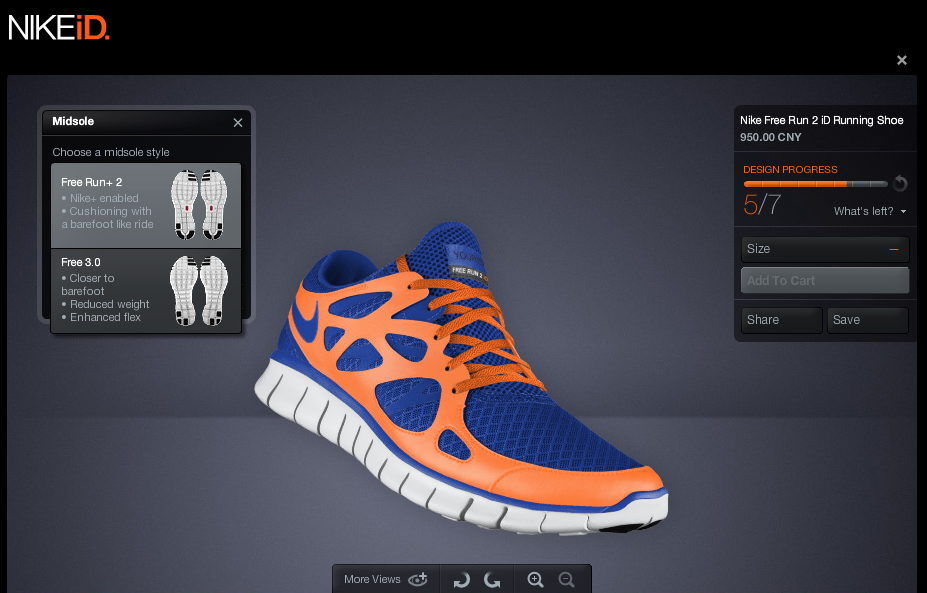Click the Free 3.0 sole thumbnail

click(199, 290)
